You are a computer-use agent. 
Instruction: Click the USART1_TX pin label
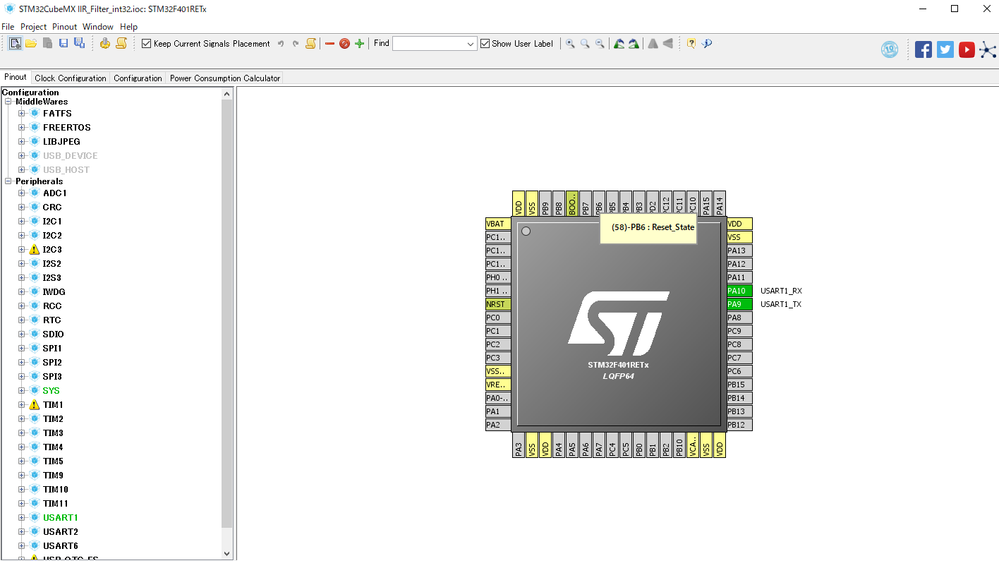pos(781,304)
